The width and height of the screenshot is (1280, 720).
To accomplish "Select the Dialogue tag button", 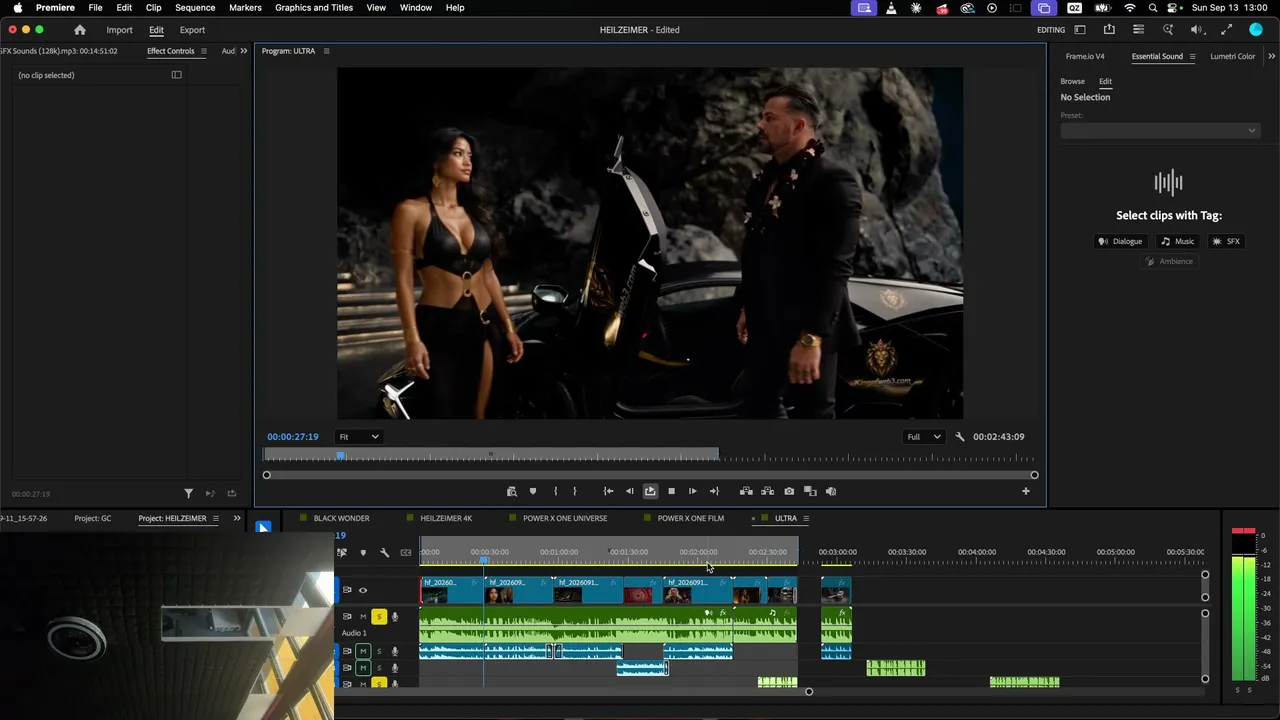I will (1120, 241).
